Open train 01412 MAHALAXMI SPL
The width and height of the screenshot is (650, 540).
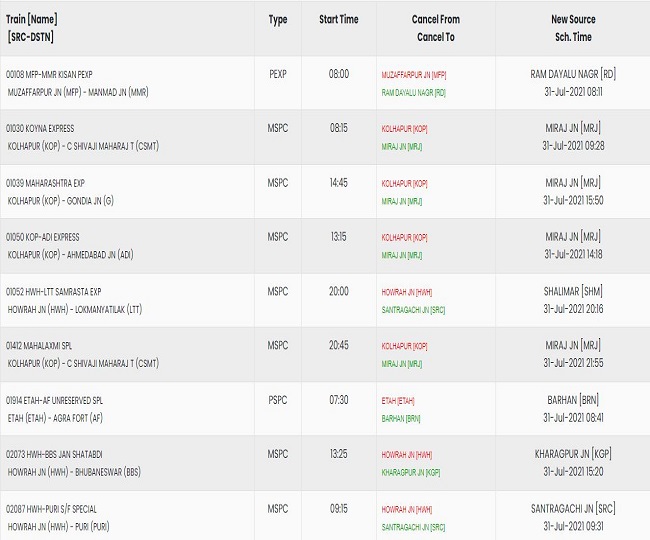coord(39,346)
